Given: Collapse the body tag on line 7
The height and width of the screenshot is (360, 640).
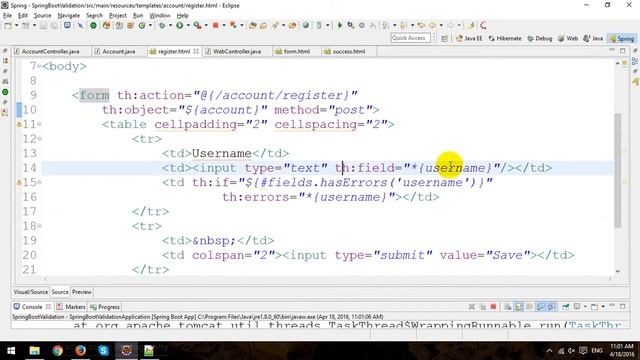Looking at the screenshot, I should (39, 66).
